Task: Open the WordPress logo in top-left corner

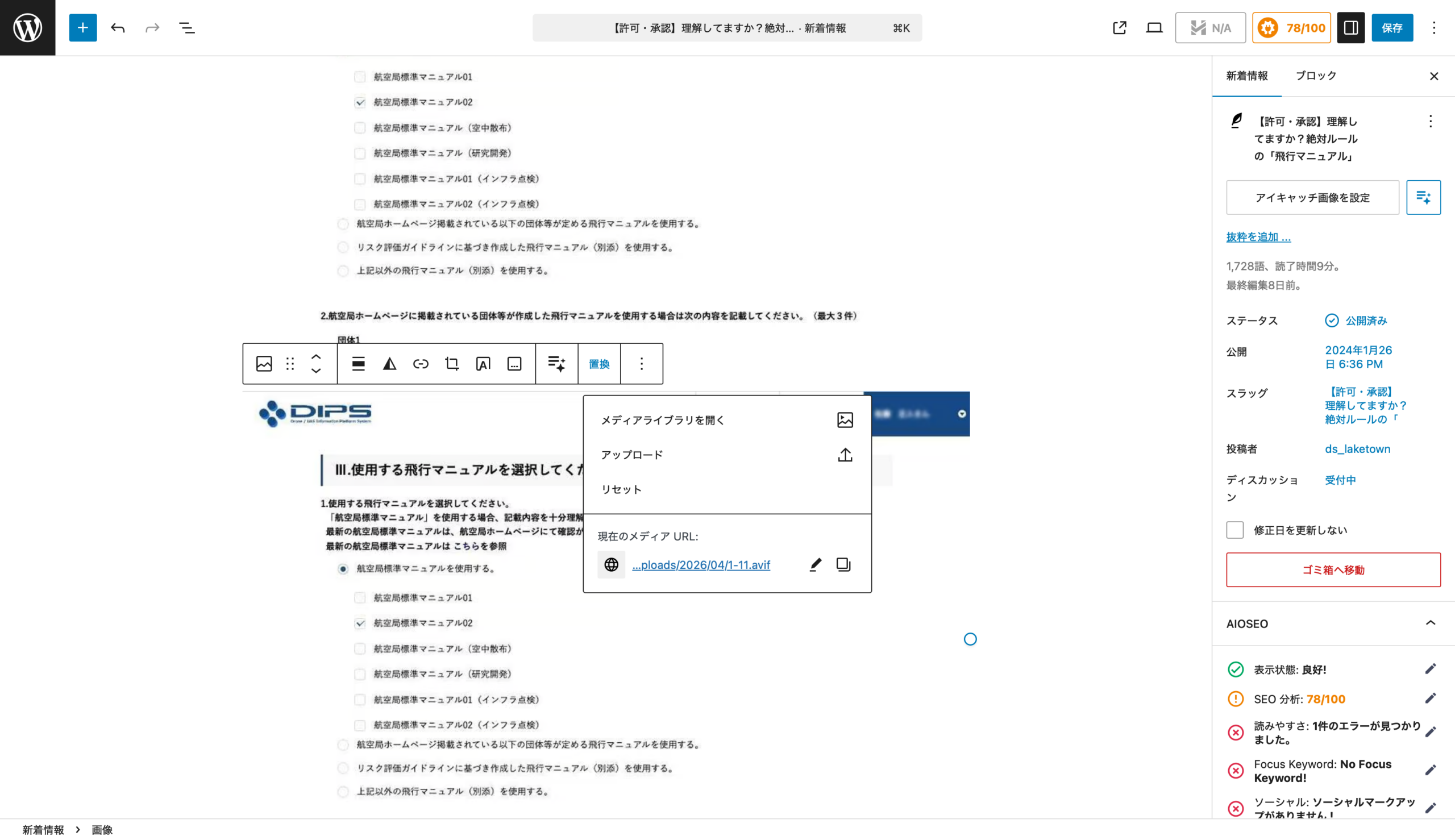Action: 27,27
